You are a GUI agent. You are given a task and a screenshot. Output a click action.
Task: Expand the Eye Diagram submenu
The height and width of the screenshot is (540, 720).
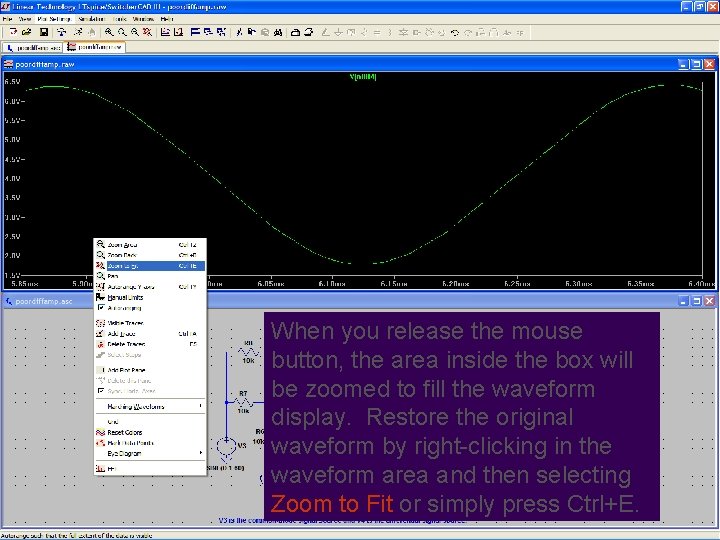click(x=150, y=453)
